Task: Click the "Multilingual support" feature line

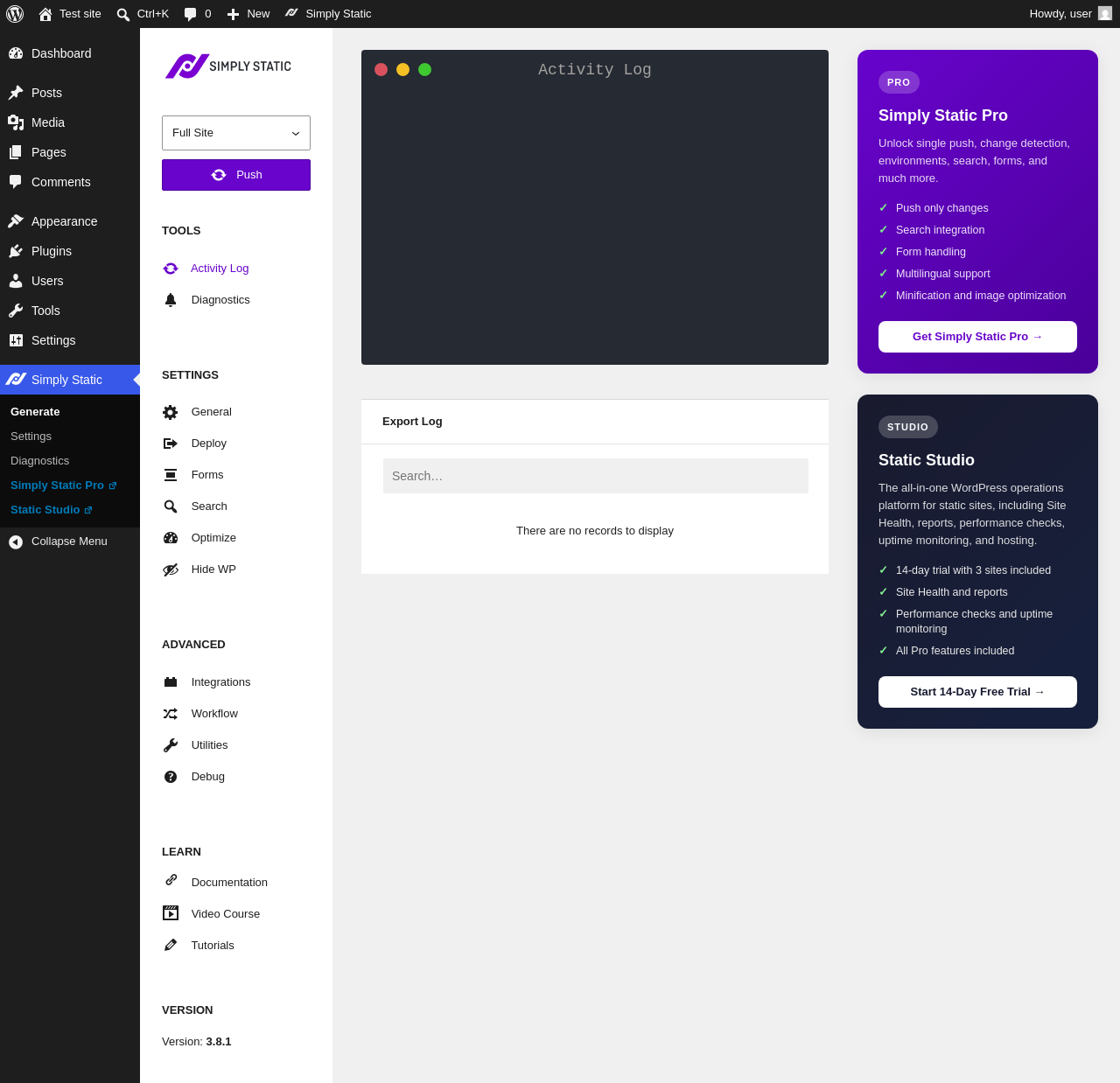Action: pos(943,274)
